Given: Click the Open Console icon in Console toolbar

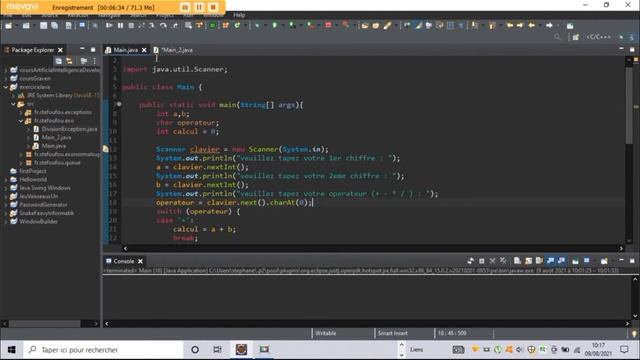Looking at the screenshot, I should [x=604, y=261].
